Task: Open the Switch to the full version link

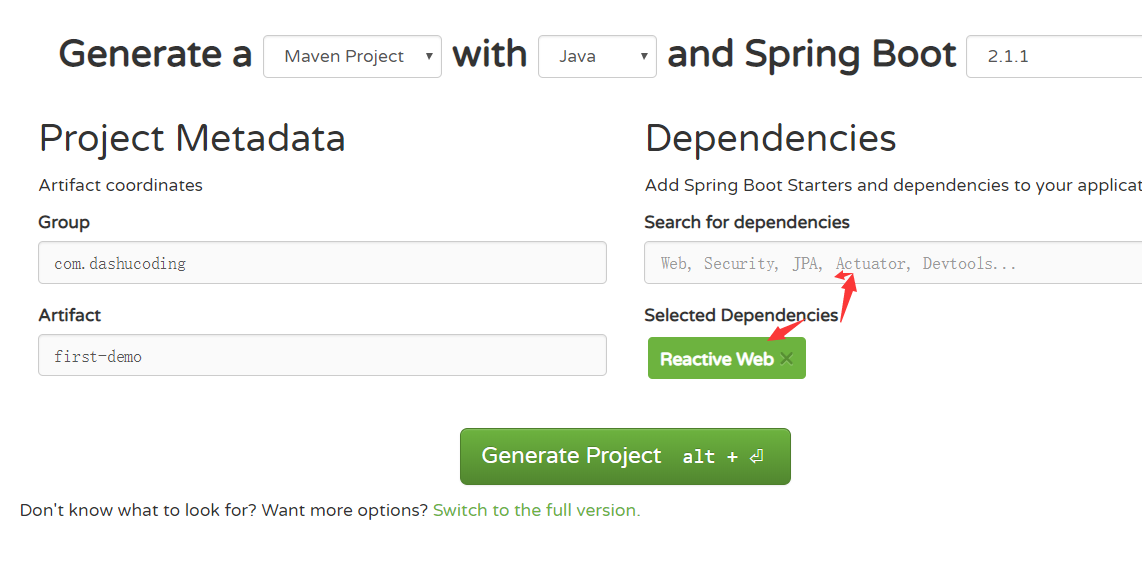Action: (536, 510)
